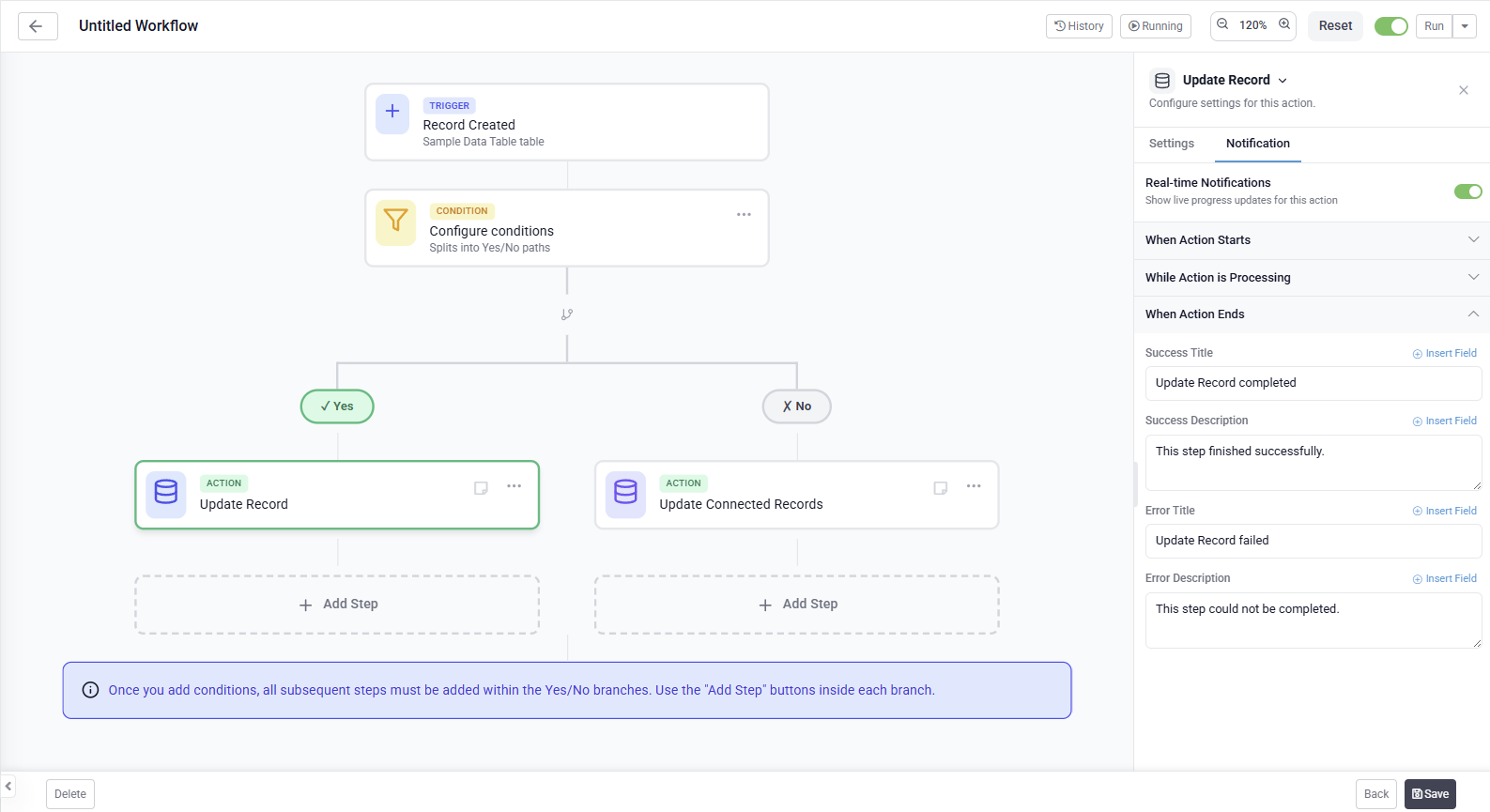This screenshot has height=812, width=1490.
Task: Click the note icon on Update Record
Action: click(481, 488)
